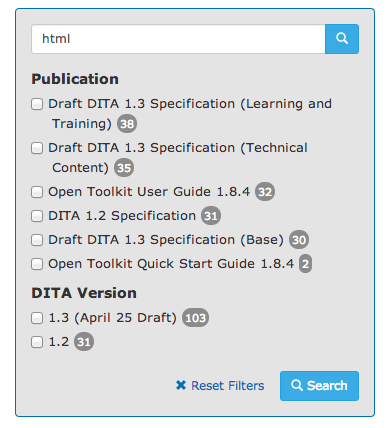Tick Draft DITA 1.3 Technical Content checkbox
390x428 pixels.
tap(37, 148)
